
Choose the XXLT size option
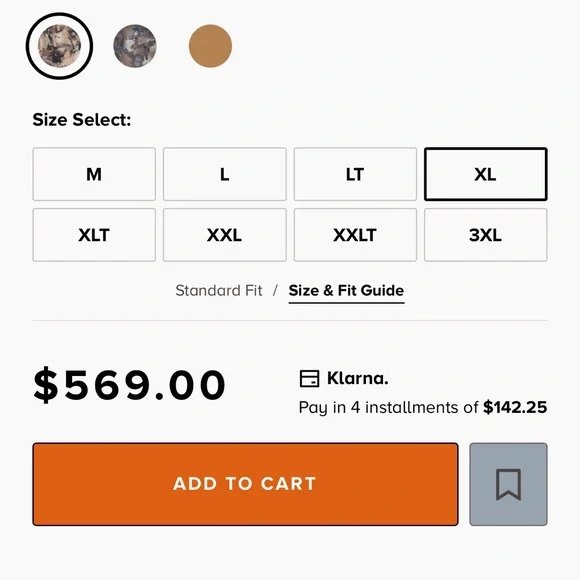(355, 235)
